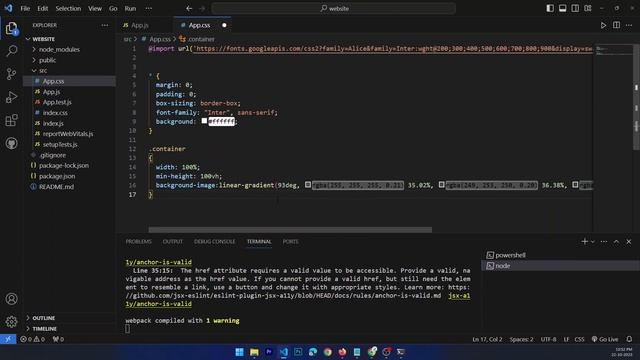This screenshot has height=360, width=640.
Task: Open the Go menu
Action: 113,8
